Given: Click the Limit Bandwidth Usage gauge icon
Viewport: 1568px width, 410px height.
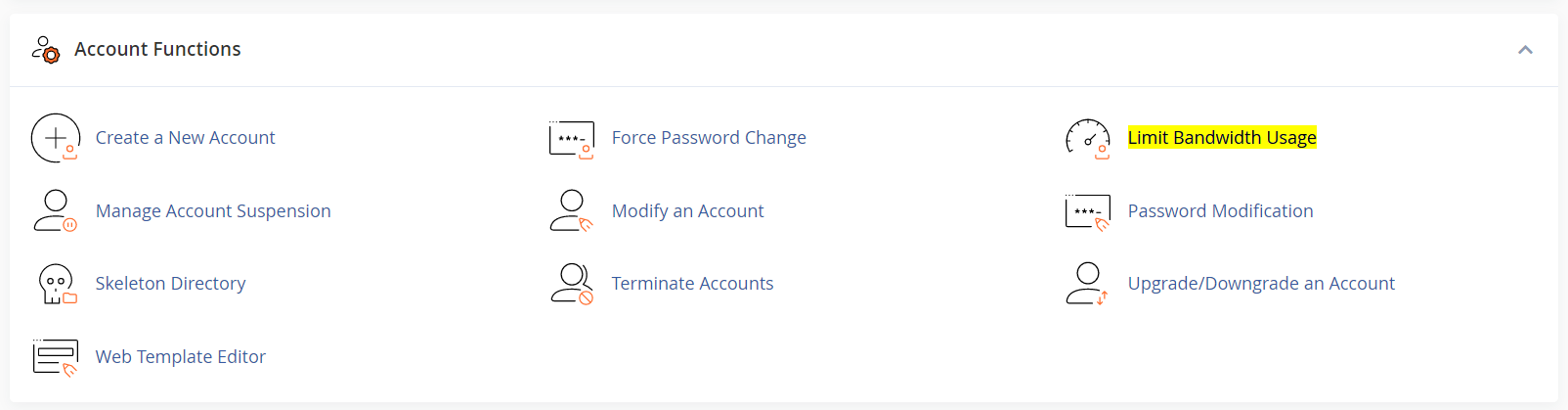Looking at the screenshot, I should click(1088, 138).
